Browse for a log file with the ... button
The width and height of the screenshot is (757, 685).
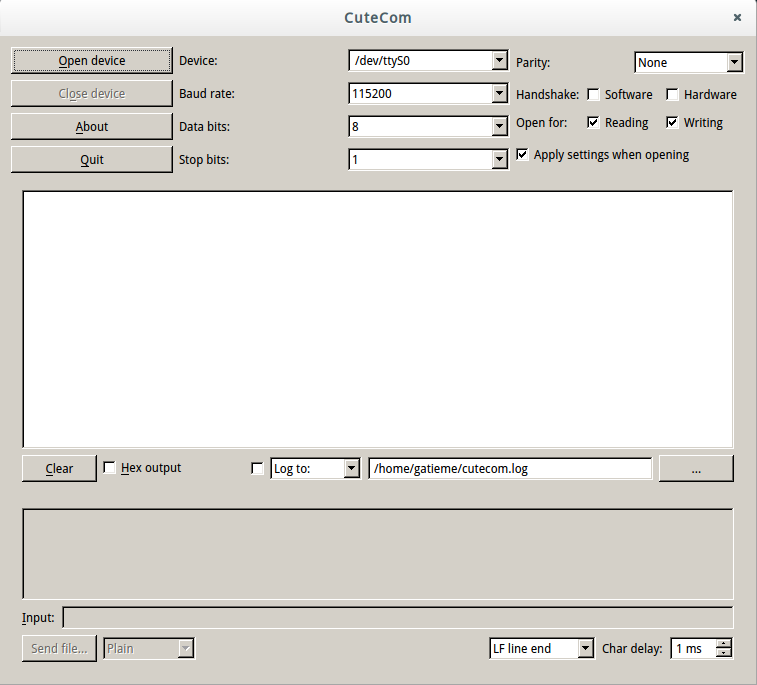click(x=696, y=468)
